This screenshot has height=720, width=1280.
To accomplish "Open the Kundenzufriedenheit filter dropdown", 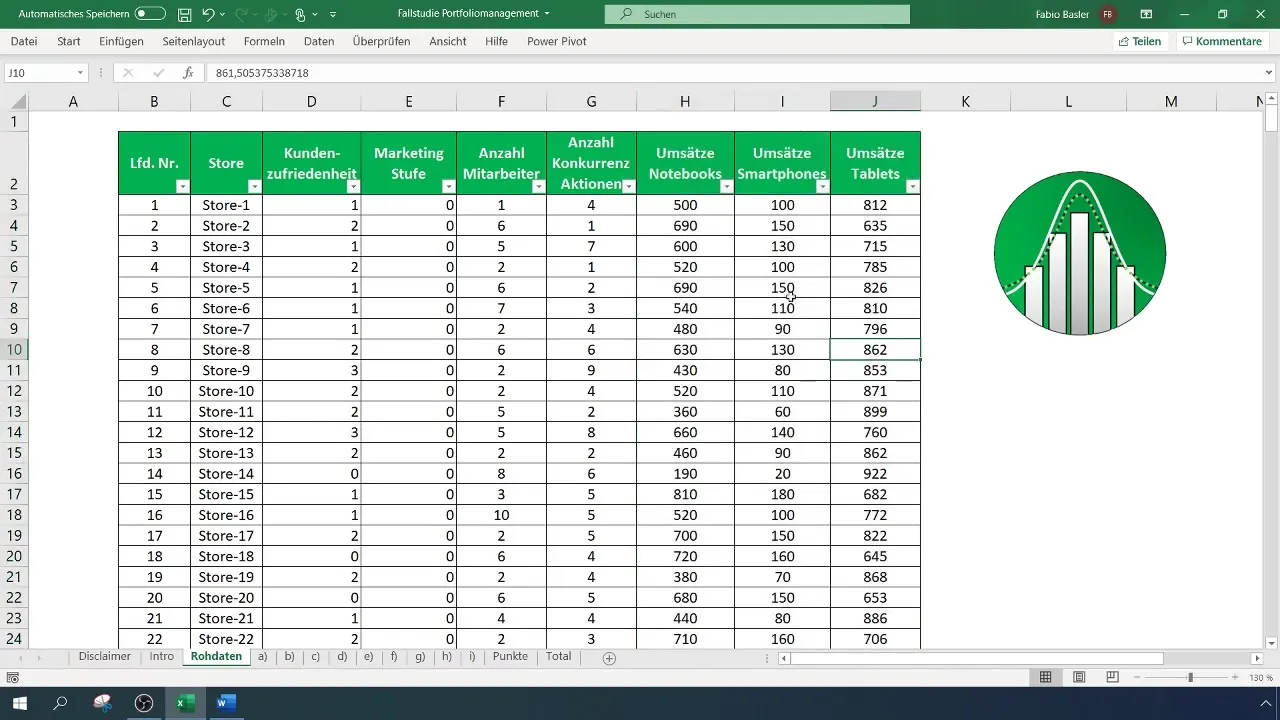I will click(352, 187).
